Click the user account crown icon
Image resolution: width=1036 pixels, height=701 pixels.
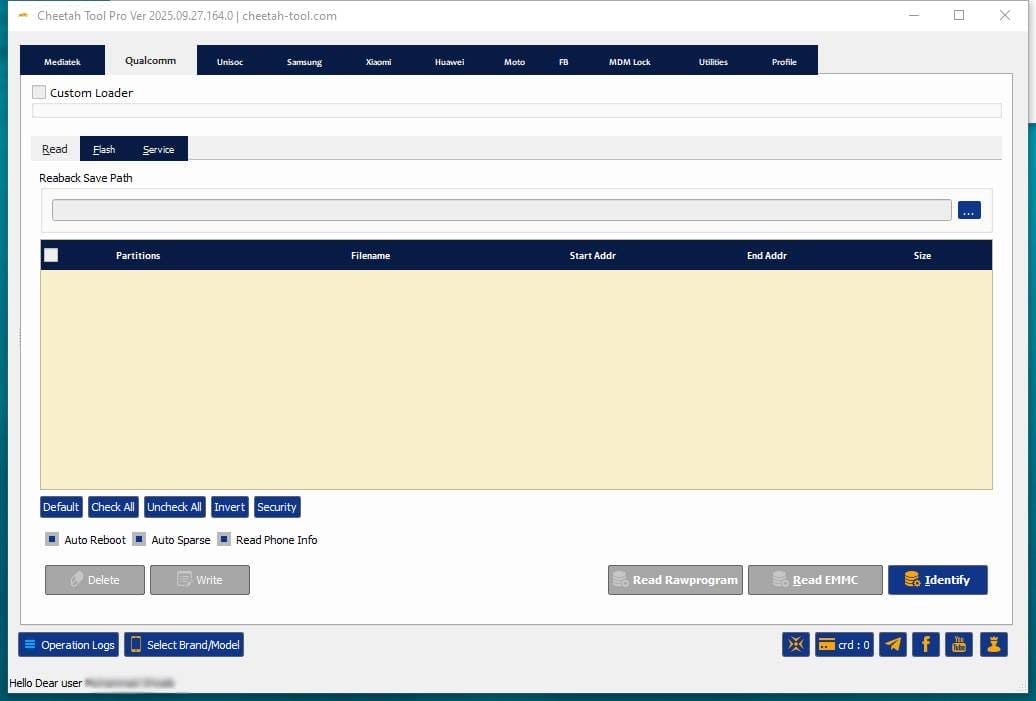pos(993,645)
